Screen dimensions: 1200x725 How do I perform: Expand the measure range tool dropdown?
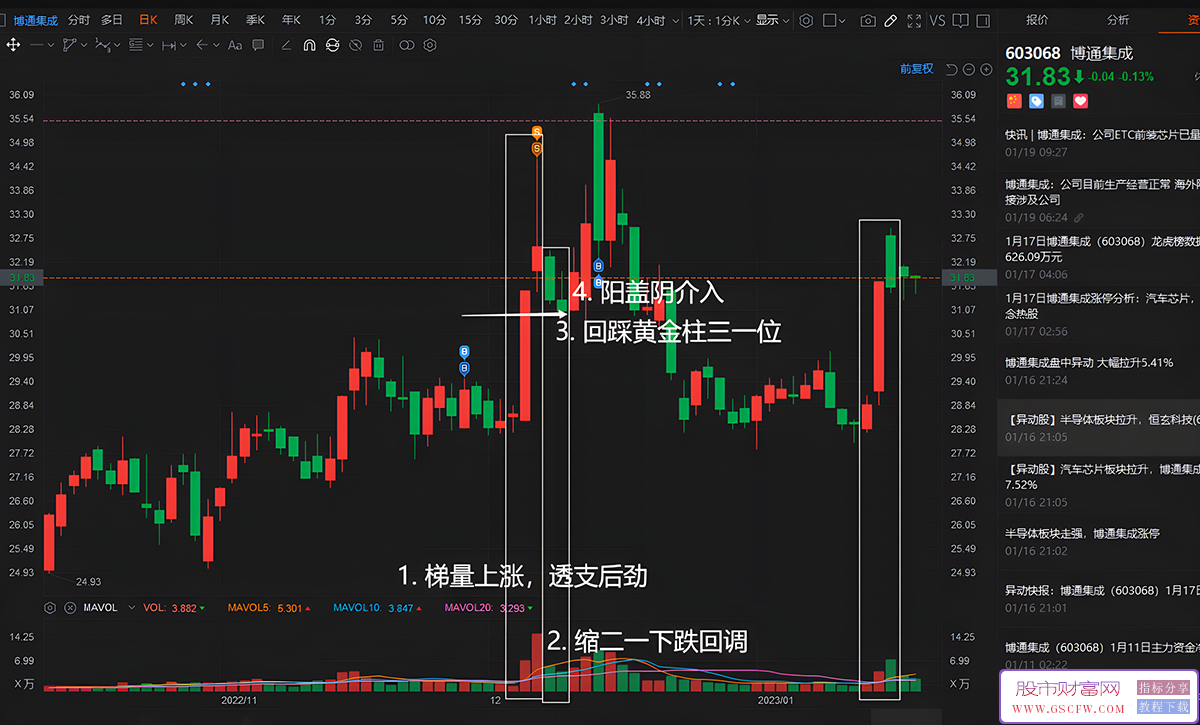click(x=185, y=45)
